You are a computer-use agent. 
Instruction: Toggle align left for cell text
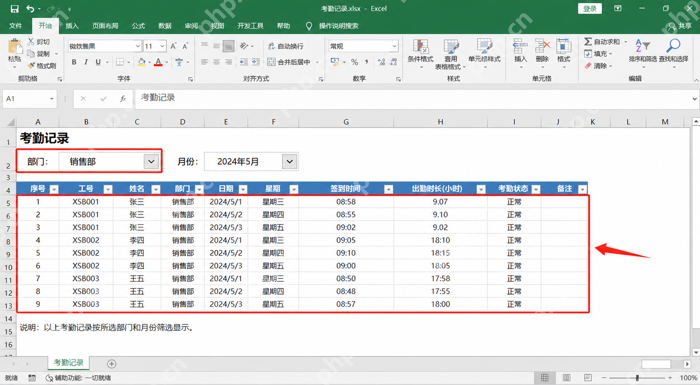[x=204, y=62]
